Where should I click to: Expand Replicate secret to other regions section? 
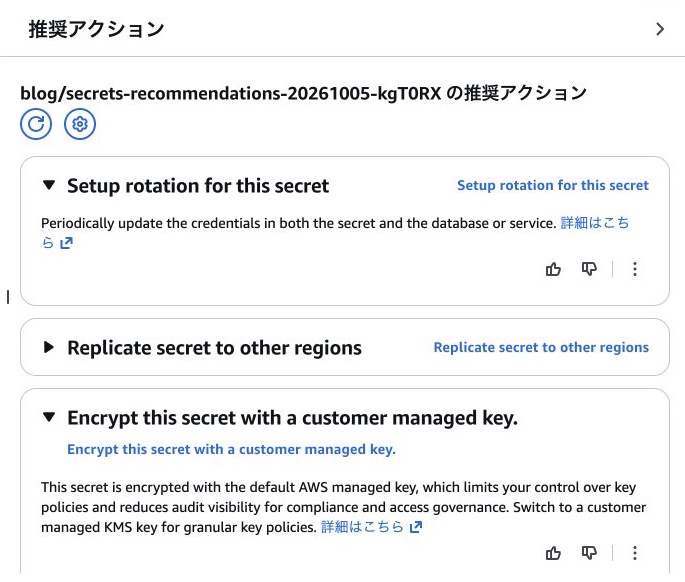pos(49,347)
